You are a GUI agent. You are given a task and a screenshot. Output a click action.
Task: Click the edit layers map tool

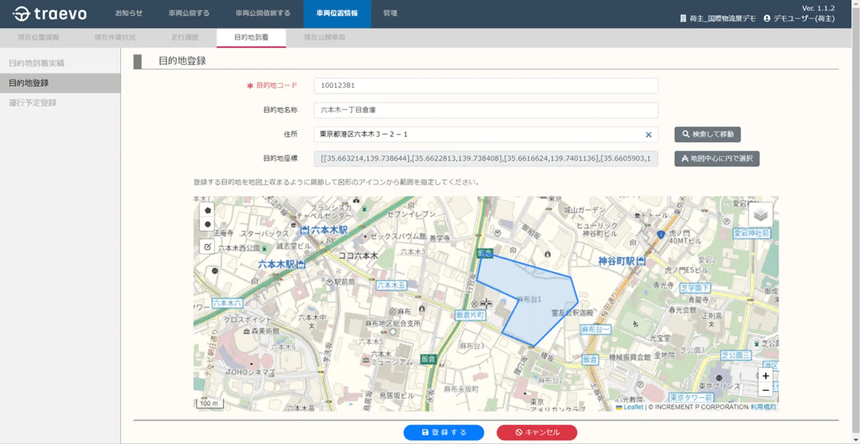pos(207,246)
